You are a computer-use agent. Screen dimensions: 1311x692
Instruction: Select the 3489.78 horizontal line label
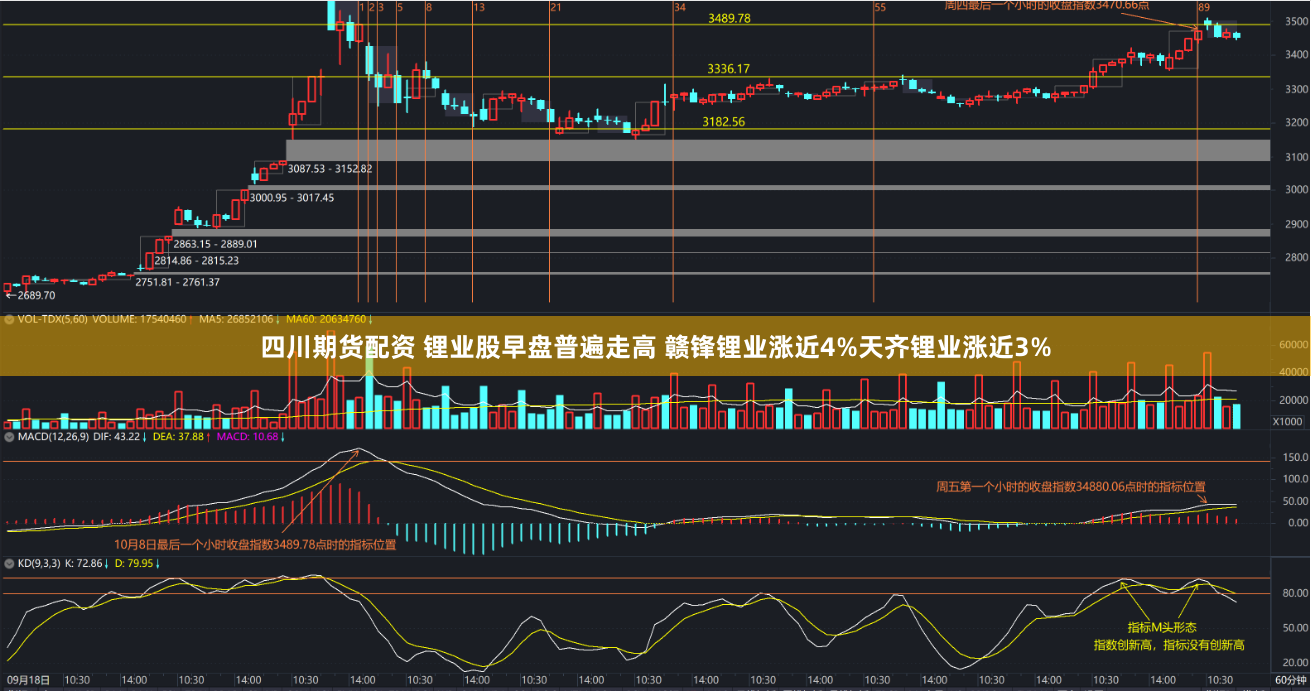(x=729, y=19)
